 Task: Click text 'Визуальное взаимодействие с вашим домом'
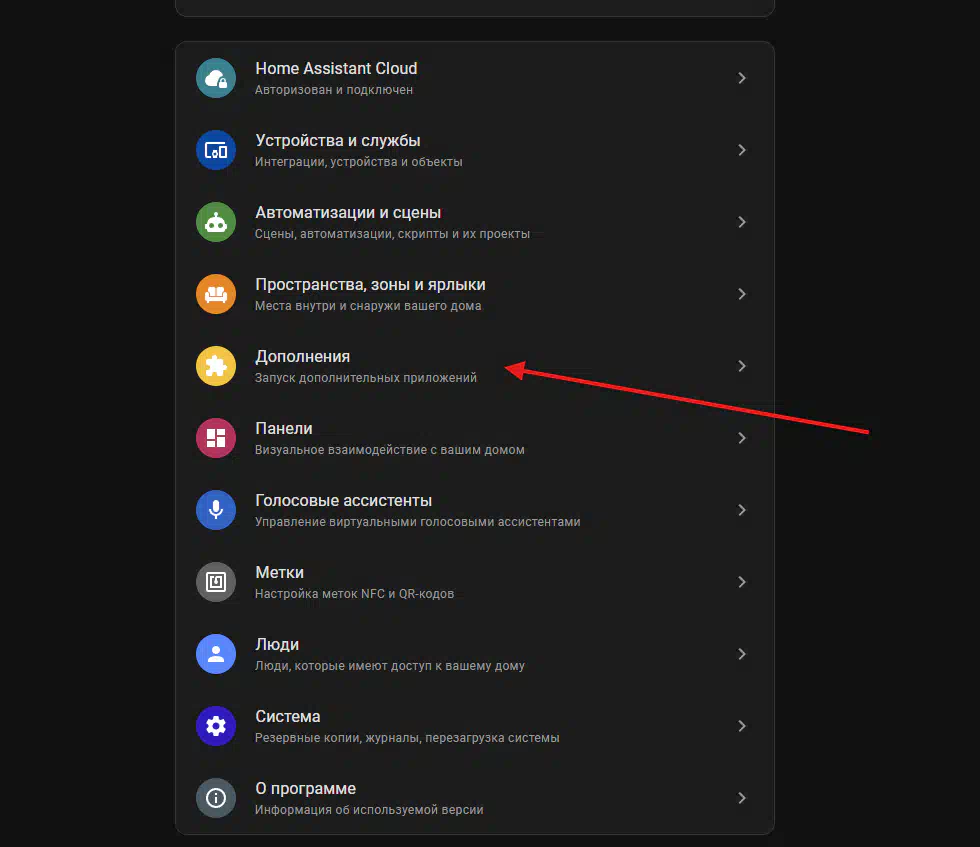[390, 449]
